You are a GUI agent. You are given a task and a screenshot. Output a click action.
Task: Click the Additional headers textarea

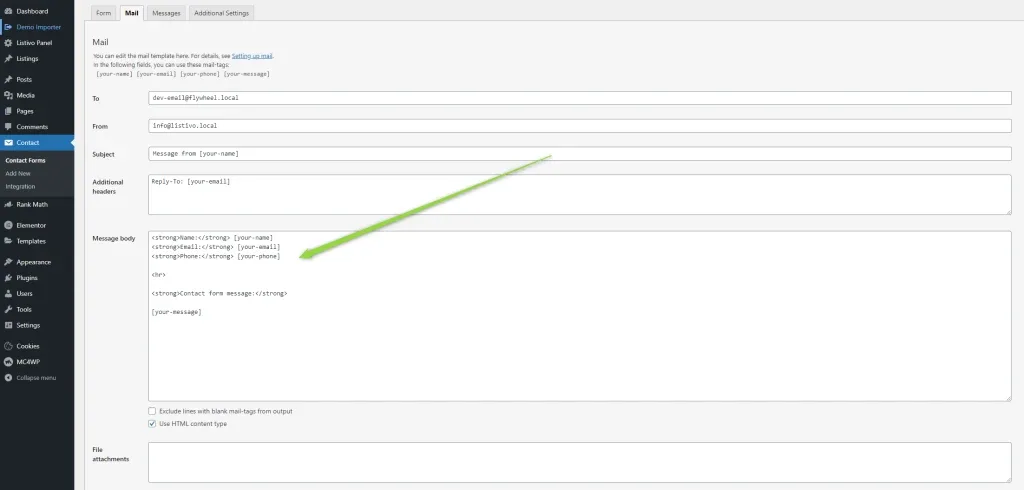click(x=580, y=194)
